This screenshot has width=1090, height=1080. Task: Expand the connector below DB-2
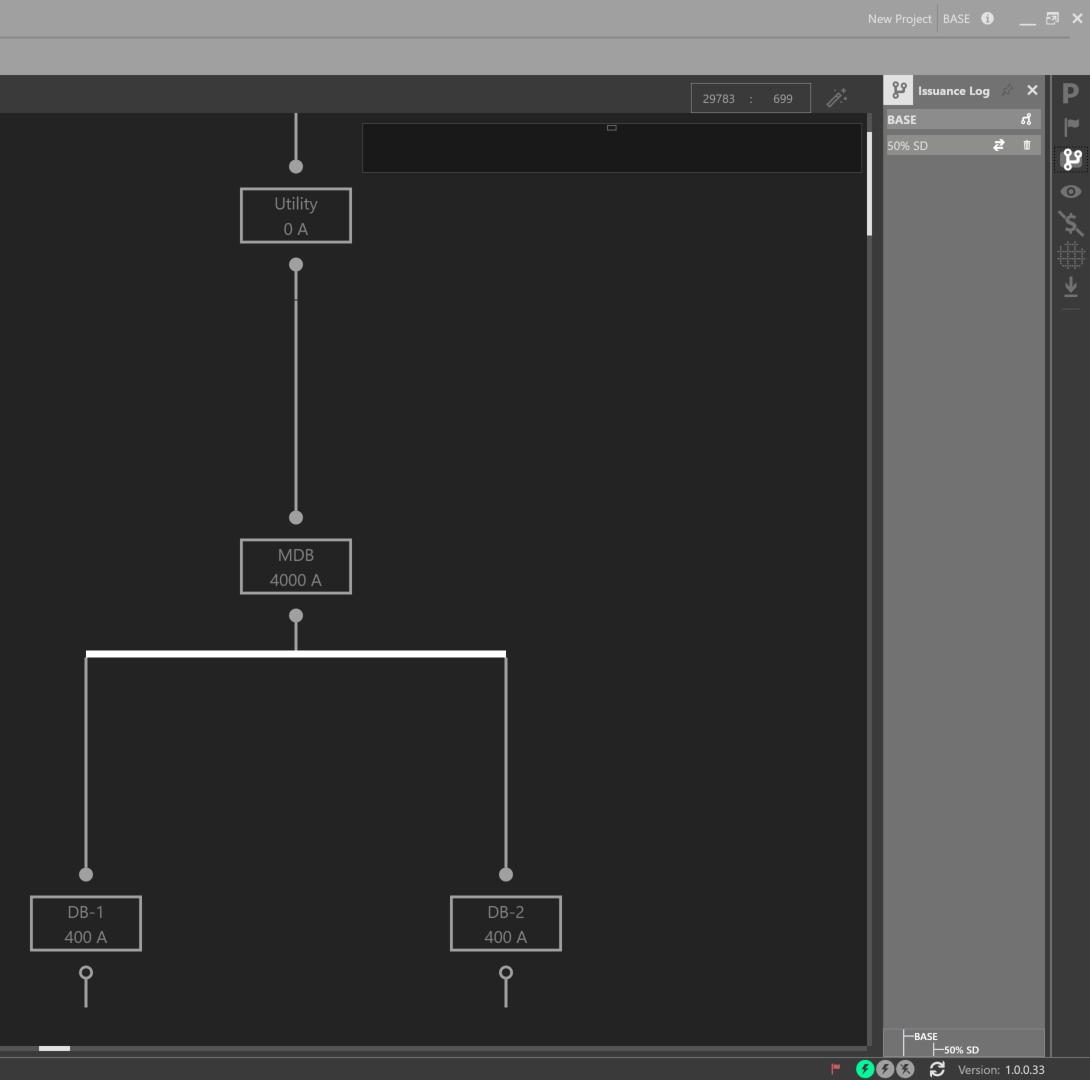pyautogui.click(x=506, y=973)
